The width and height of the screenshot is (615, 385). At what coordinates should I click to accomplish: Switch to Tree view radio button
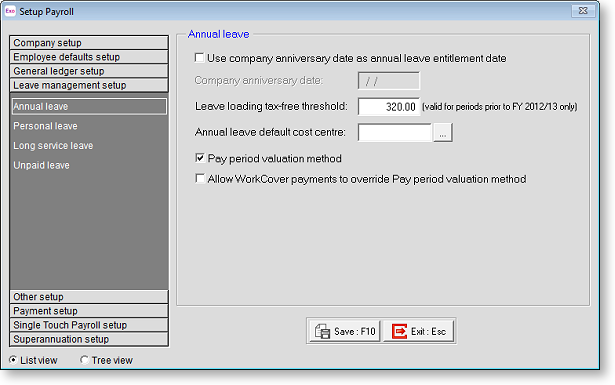coord(84,360)
